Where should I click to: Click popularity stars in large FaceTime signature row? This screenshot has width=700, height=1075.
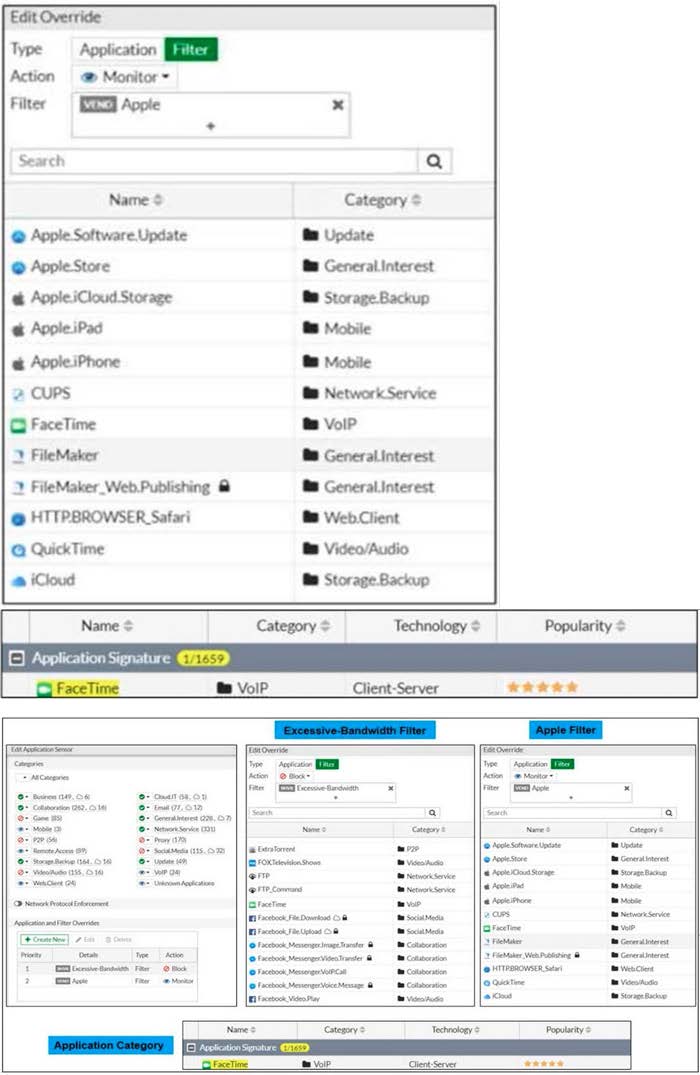coord(542,687)
